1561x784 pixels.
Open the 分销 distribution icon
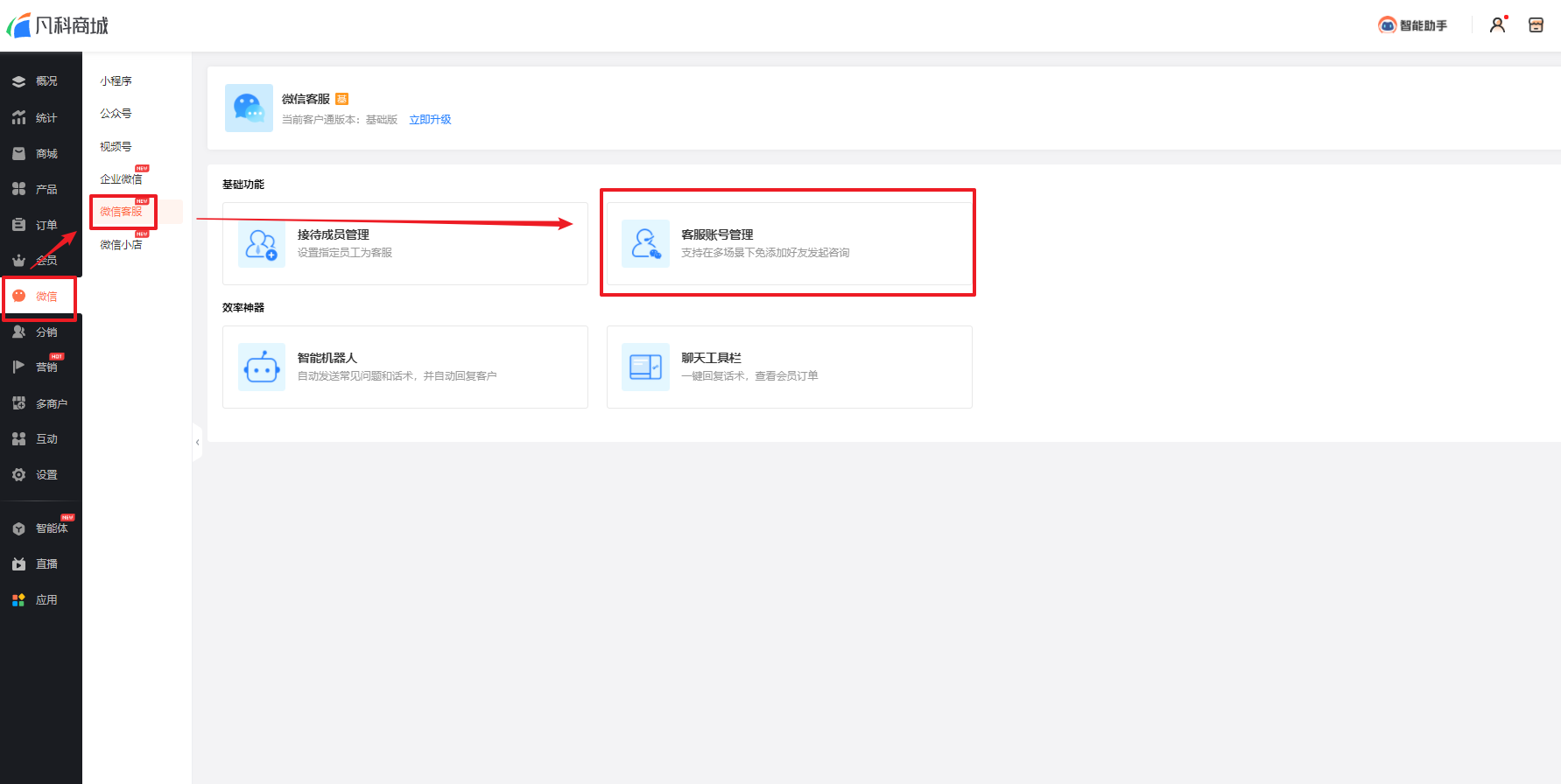18,332
